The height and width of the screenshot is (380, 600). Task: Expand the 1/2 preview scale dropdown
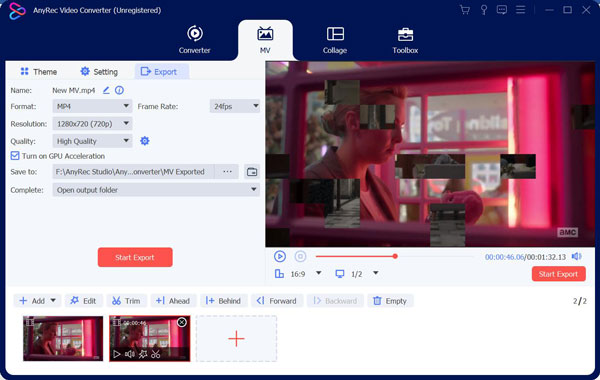tap(376, 273)
